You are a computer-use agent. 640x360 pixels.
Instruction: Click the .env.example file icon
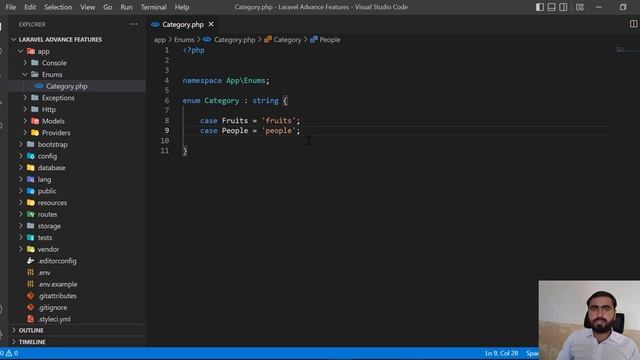(31, 284)
